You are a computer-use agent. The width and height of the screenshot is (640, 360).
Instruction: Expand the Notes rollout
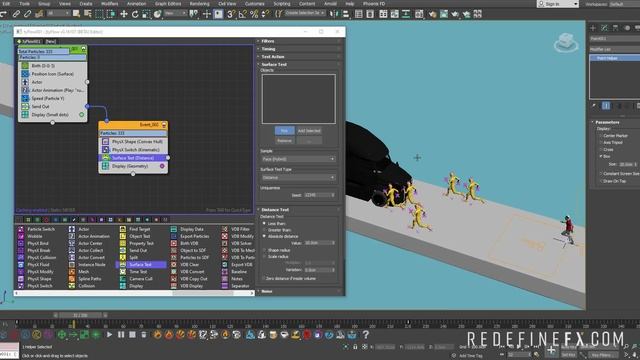(x=299, y=291)
